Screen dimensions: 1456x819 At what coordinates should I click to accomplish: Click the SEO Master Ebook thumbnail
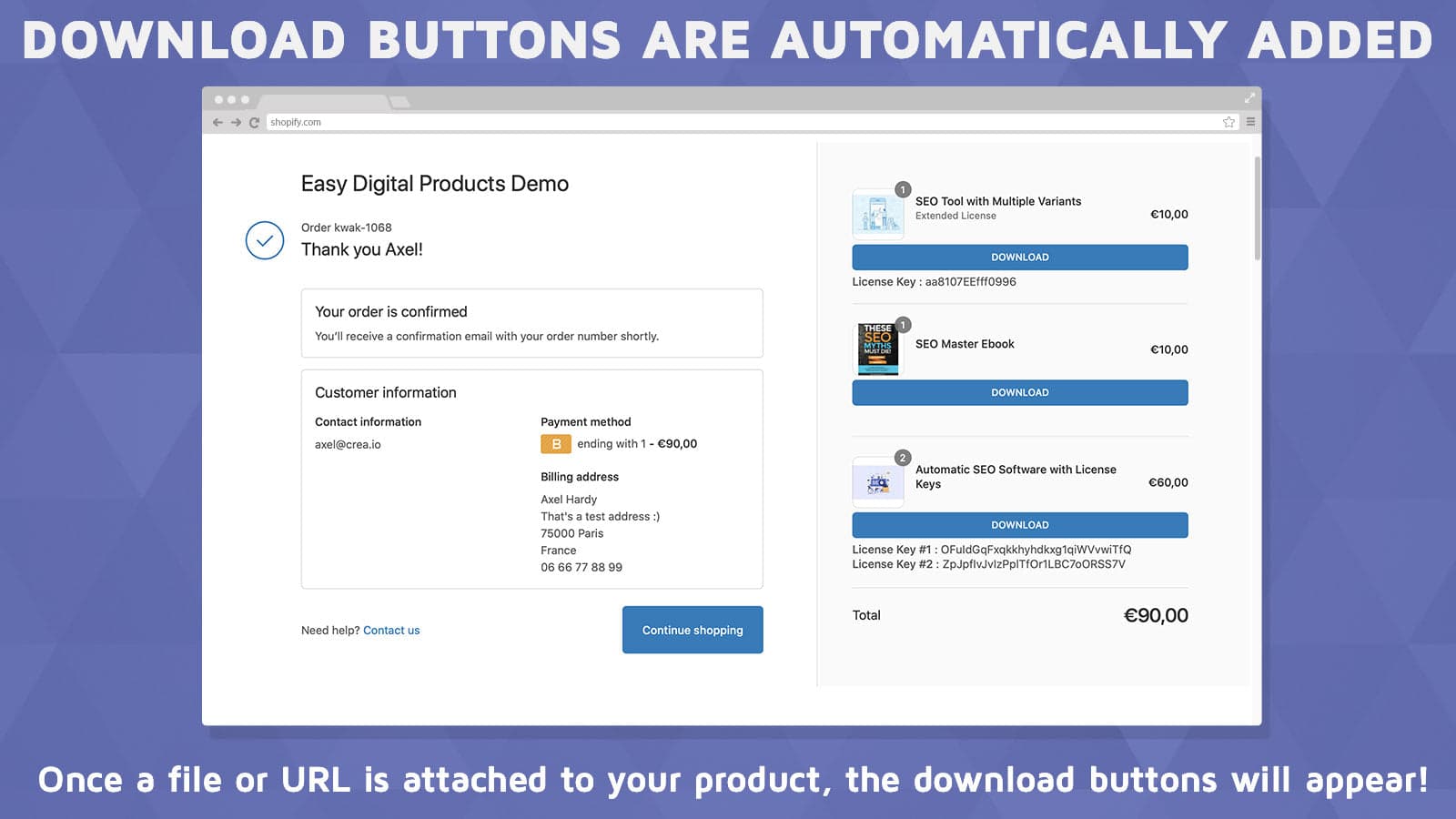point(877,349)
